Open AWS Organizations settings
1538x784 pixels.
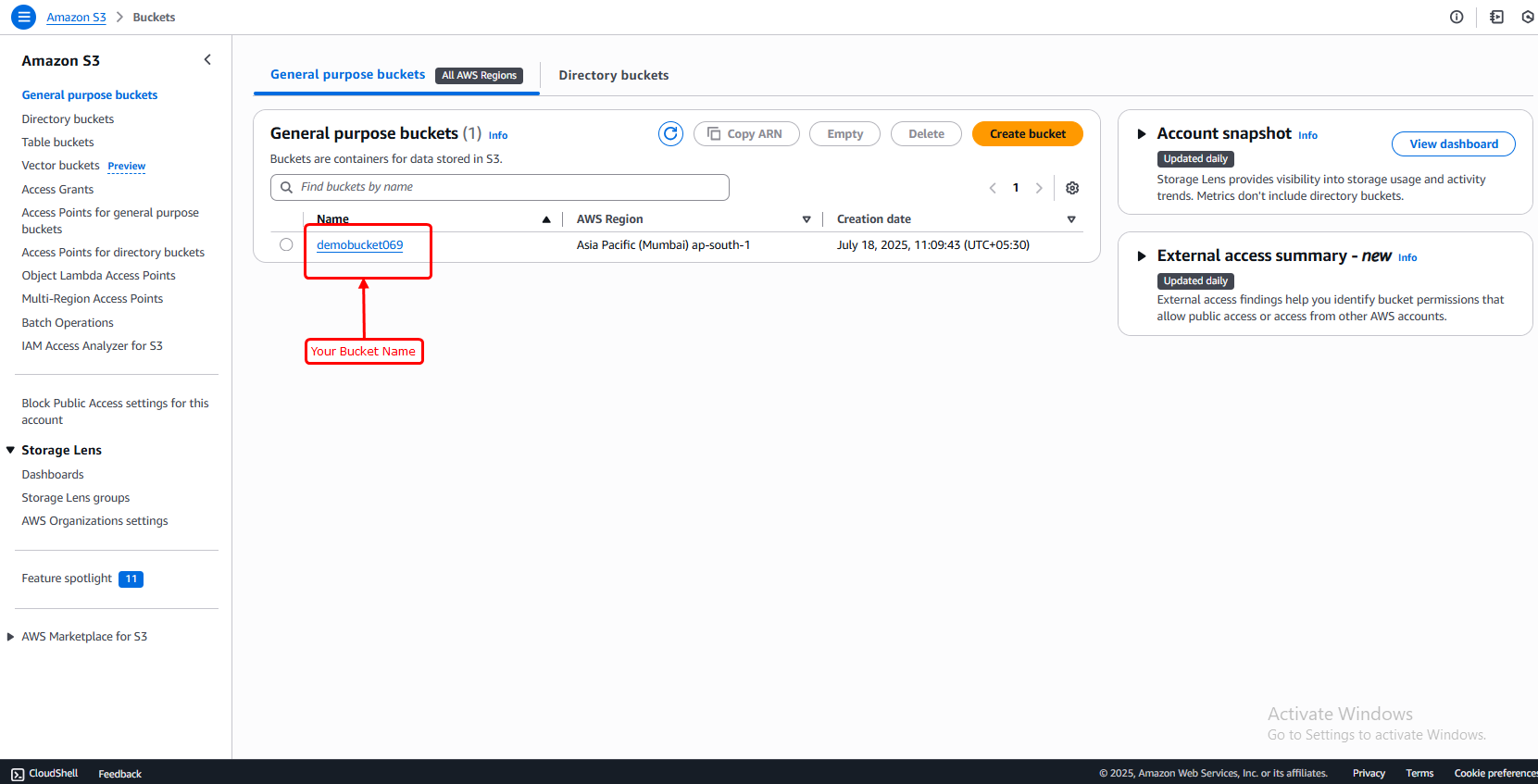pos(94,521)
